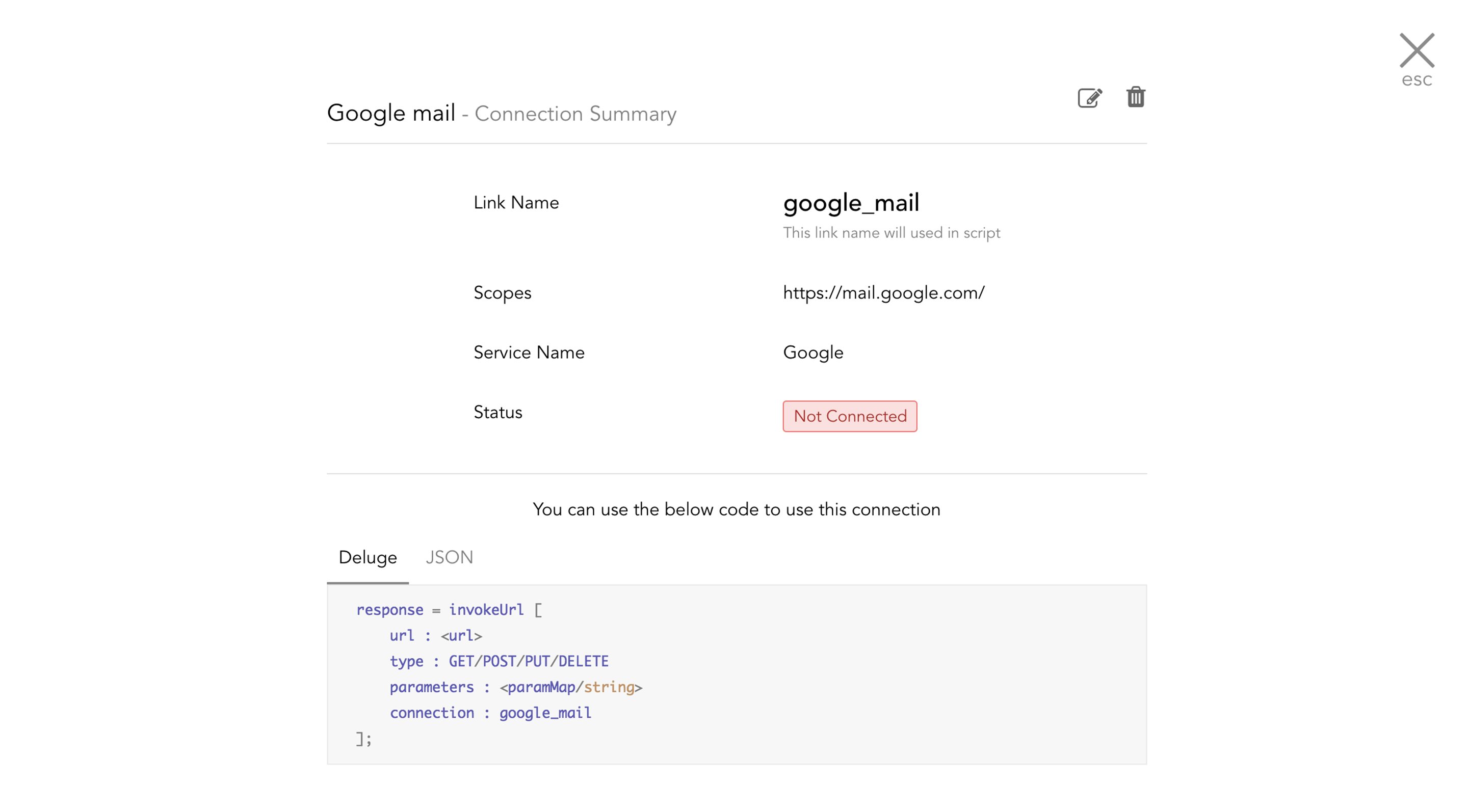Screen dimensions: 1468x812
Task: Close the summary with the X icon
Action: (x=1416, y=50)
